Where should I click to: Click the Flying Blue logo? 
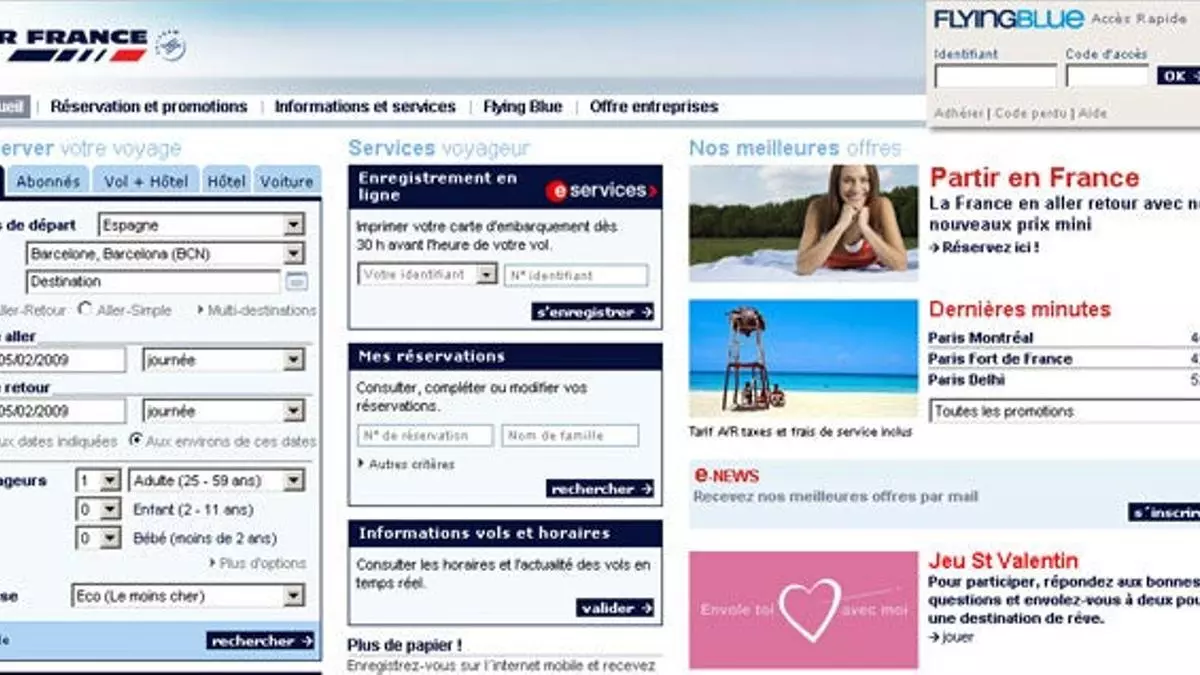1008,19
